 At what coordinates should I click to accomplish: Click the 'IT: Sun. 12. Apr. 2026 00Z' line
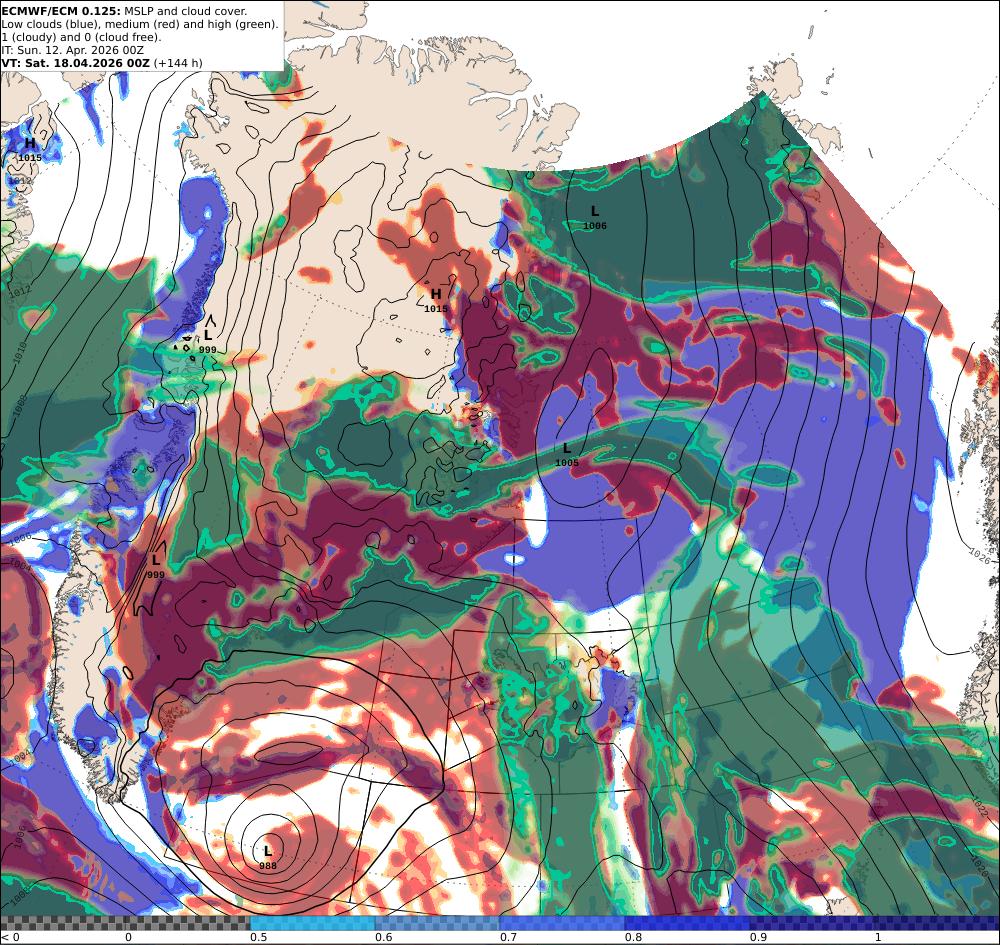72,50
